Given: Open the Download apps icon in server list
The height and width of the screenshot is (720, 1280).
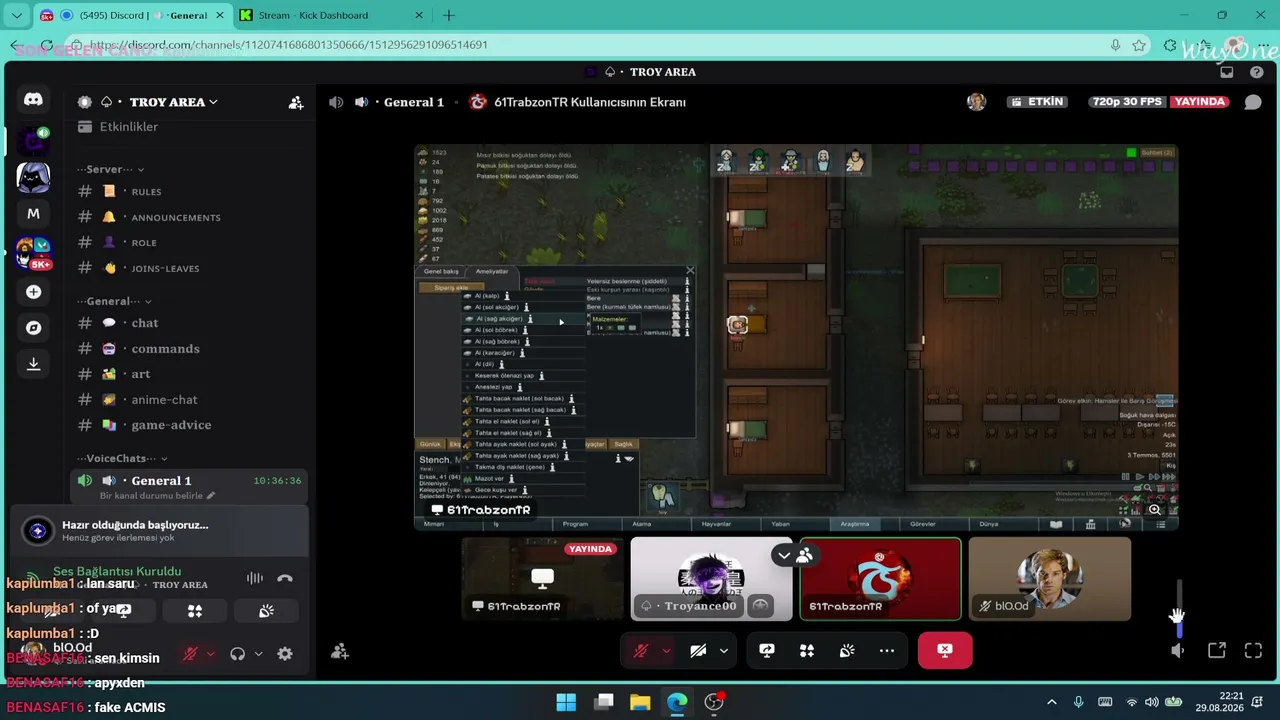Looking at the screenshot, I should [x=33, y=364].
